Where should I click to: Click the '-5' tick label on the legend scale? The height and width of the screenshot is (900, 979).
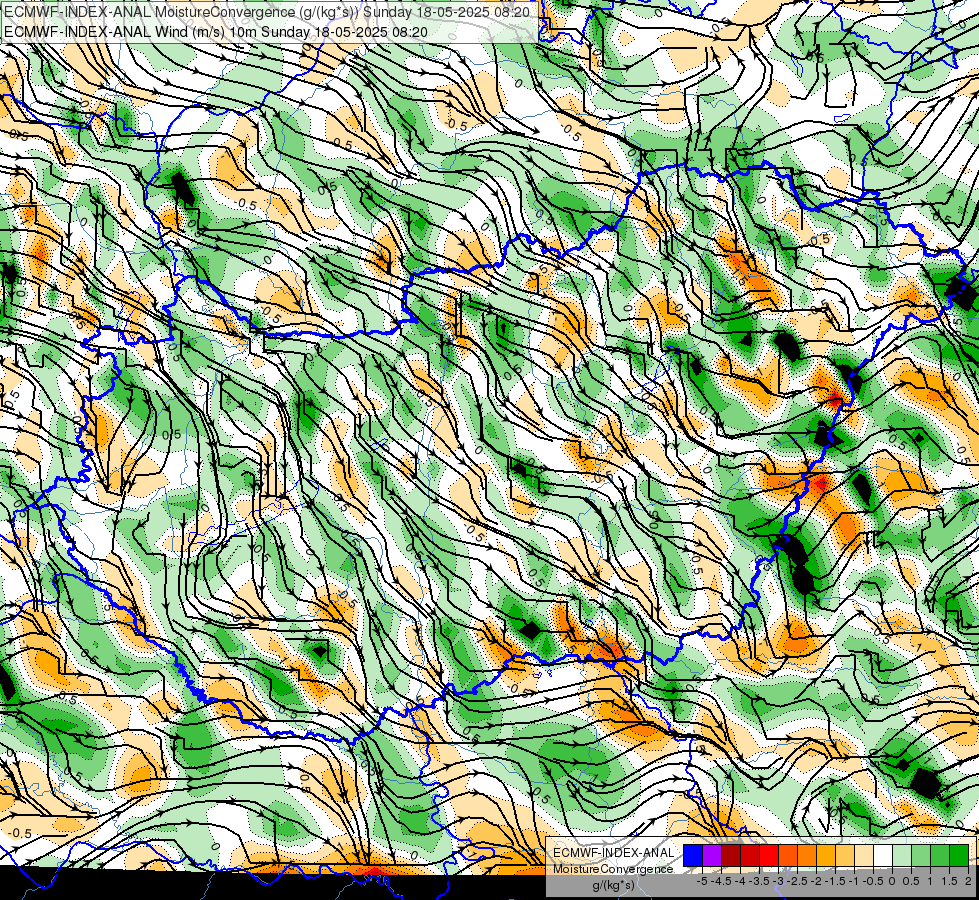click(702, 881)
